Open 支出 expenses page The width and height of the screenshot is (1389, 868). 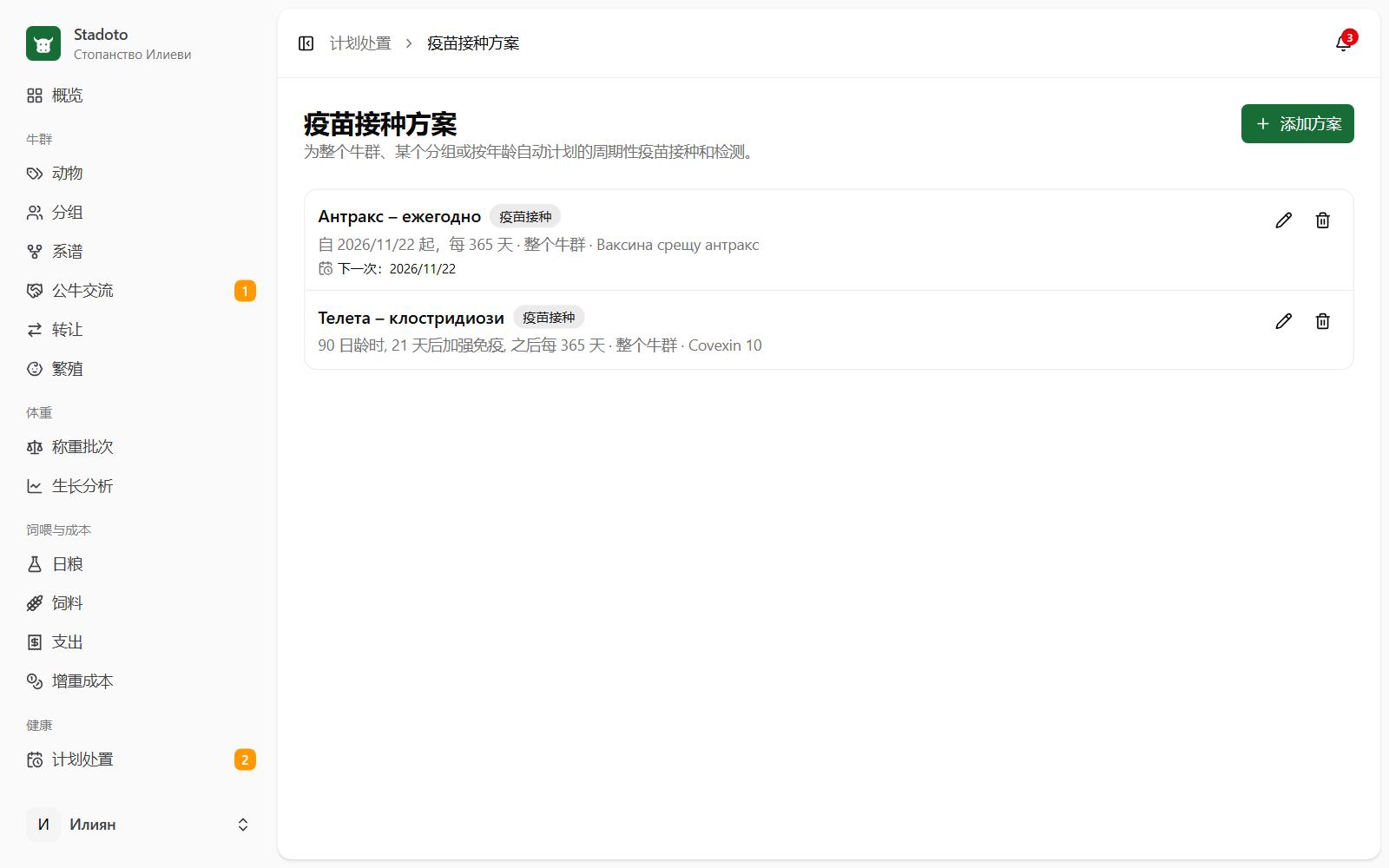[141, 642]
